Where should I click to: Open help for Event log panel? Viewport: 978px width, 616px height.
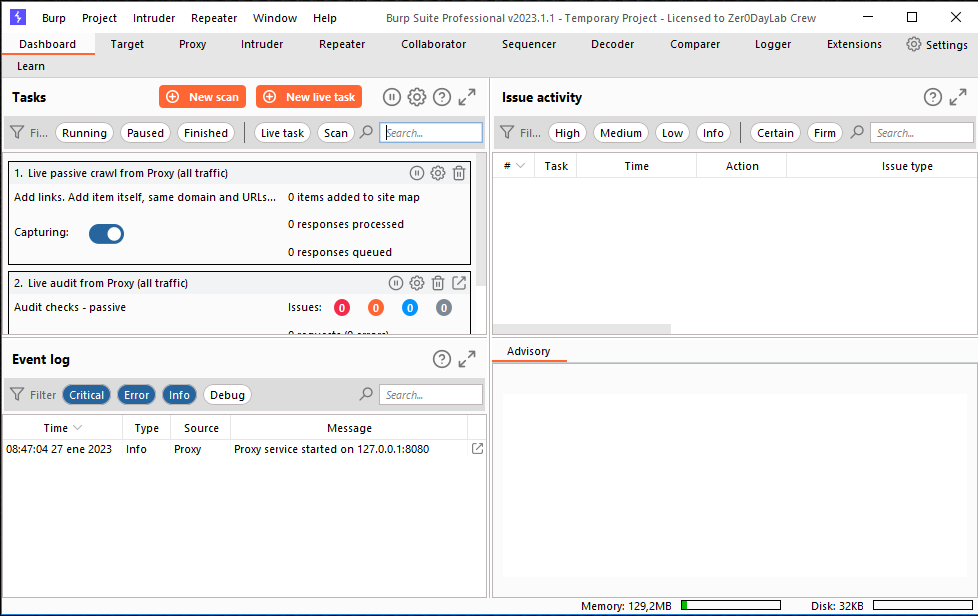tap(442, 359)
